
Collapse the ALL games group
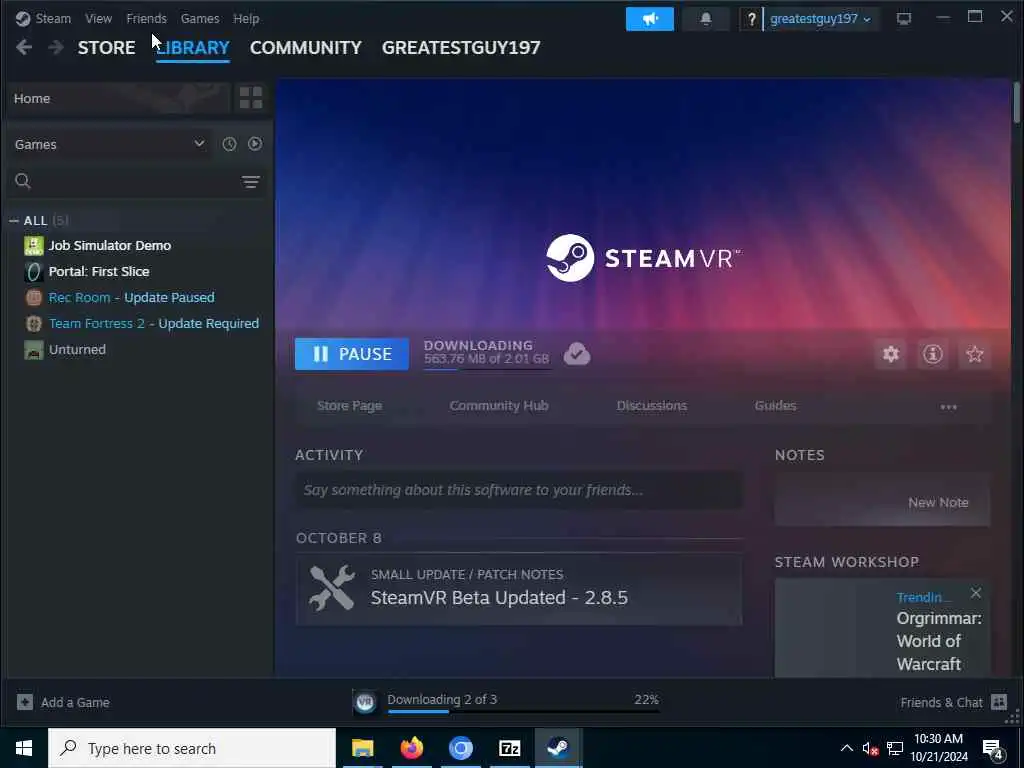point(14,221)
